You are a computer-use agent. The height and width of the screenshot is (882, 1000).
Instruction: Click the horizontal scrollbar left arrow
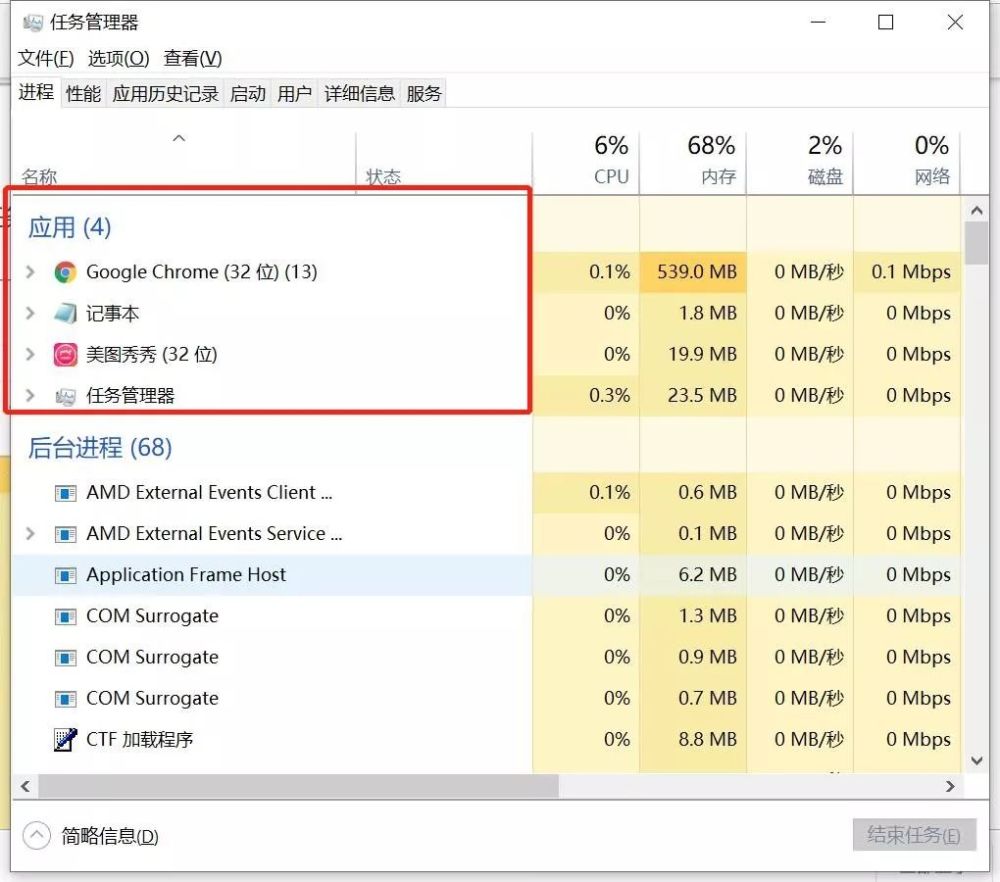coord(25,786)
